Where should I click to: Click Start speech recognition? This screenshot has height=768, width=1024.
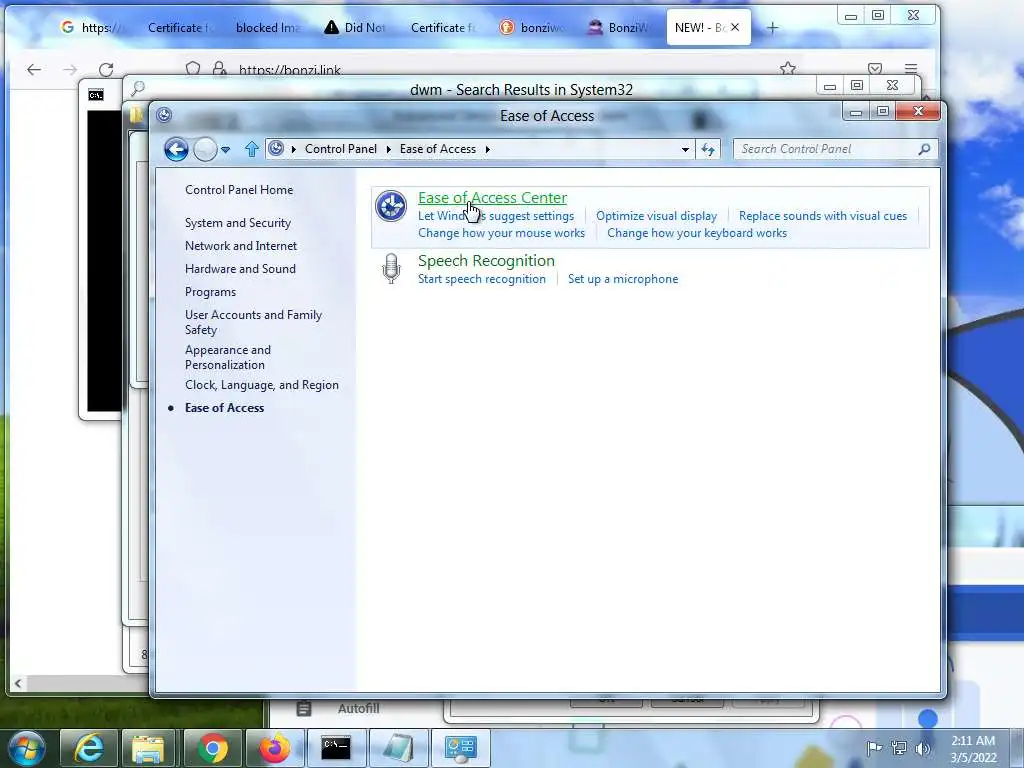pos(482,279)
